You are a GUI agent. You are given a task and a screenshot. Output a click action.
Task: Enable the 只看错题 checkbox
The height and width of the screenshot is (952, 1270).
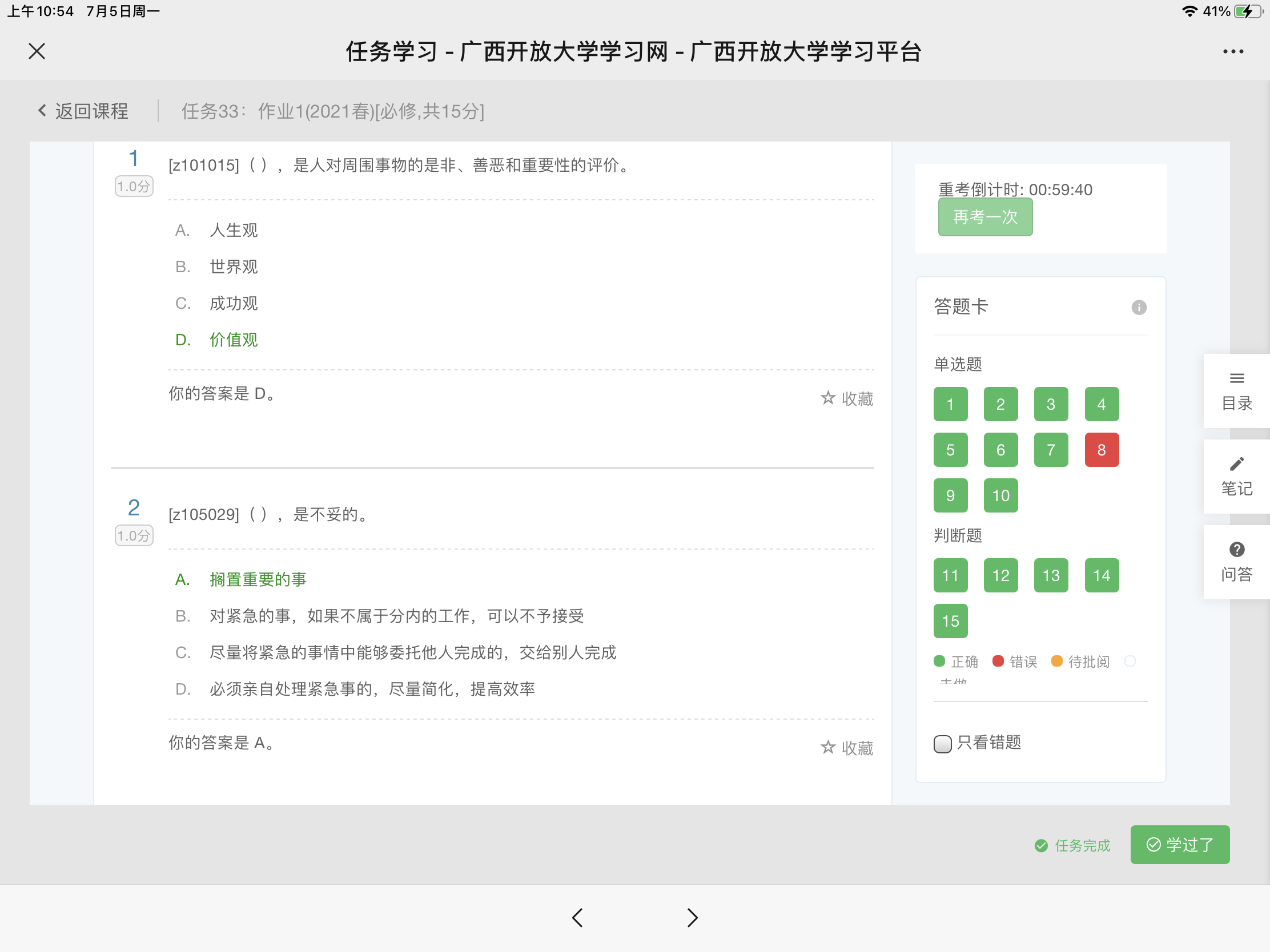[x=942, y=744]
